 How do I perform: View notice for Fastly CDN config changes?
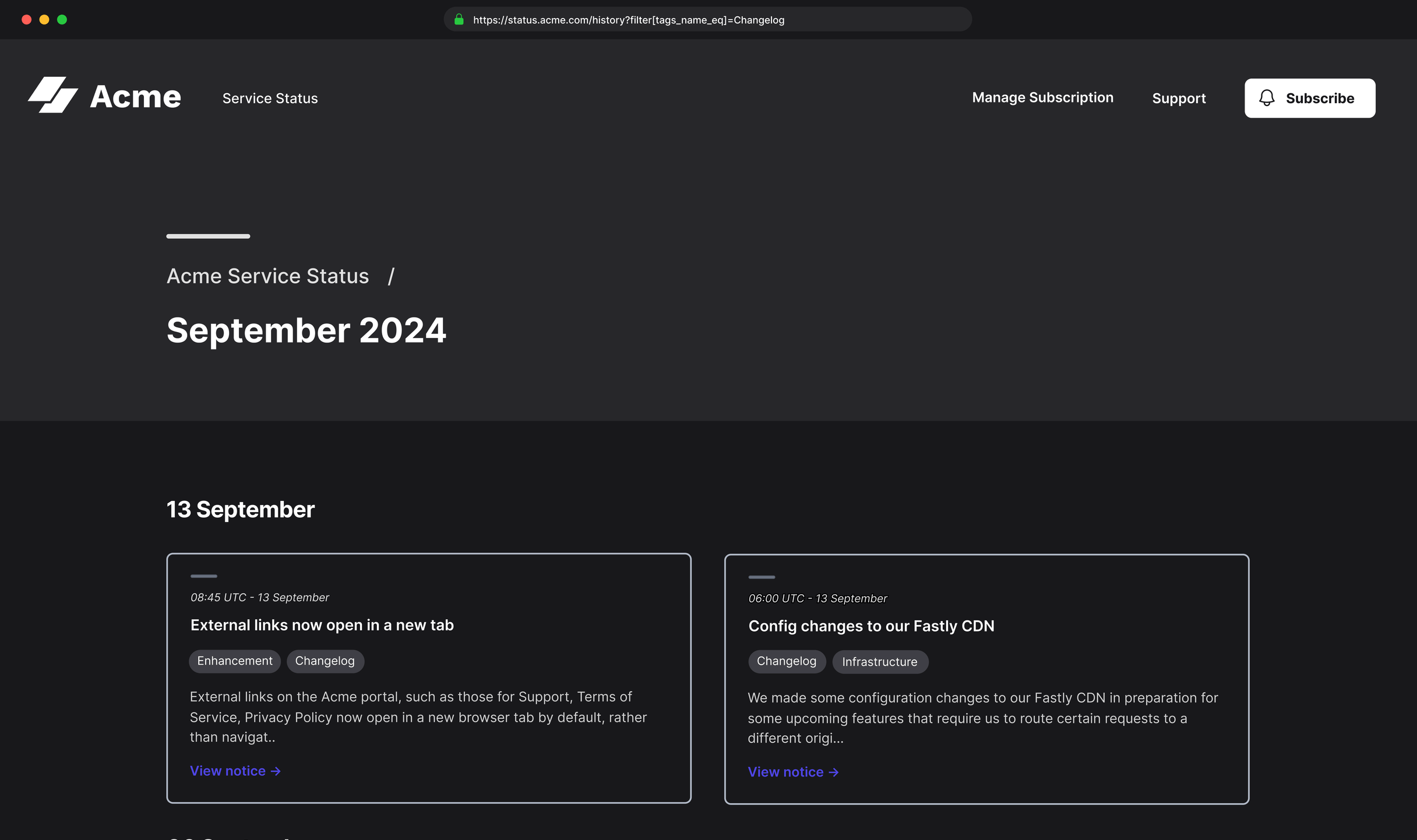coord(786,772)
